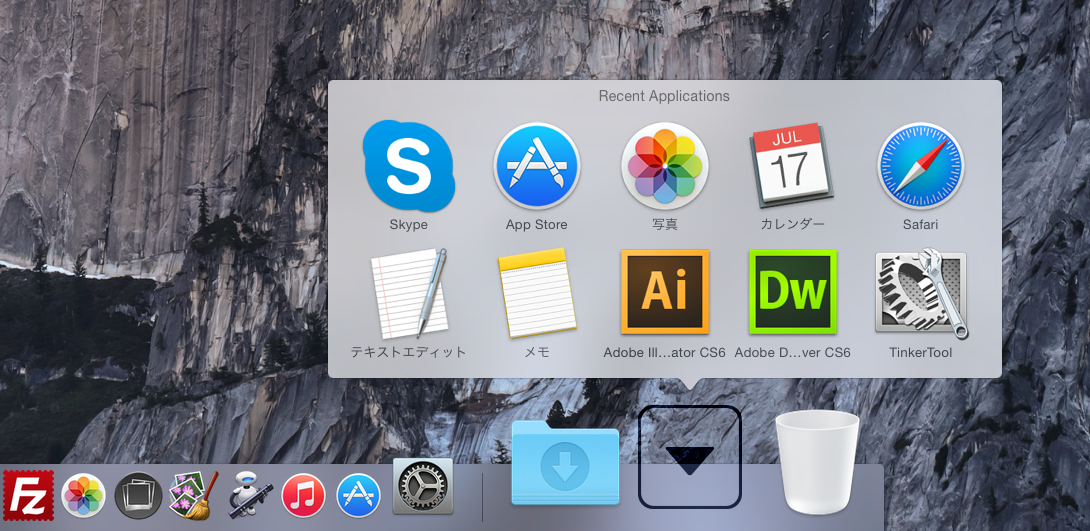This screenshot has height=531, width=1090.
Task: Open the dark stacked-photos app in Dock
Action: (x=138, y=496)
